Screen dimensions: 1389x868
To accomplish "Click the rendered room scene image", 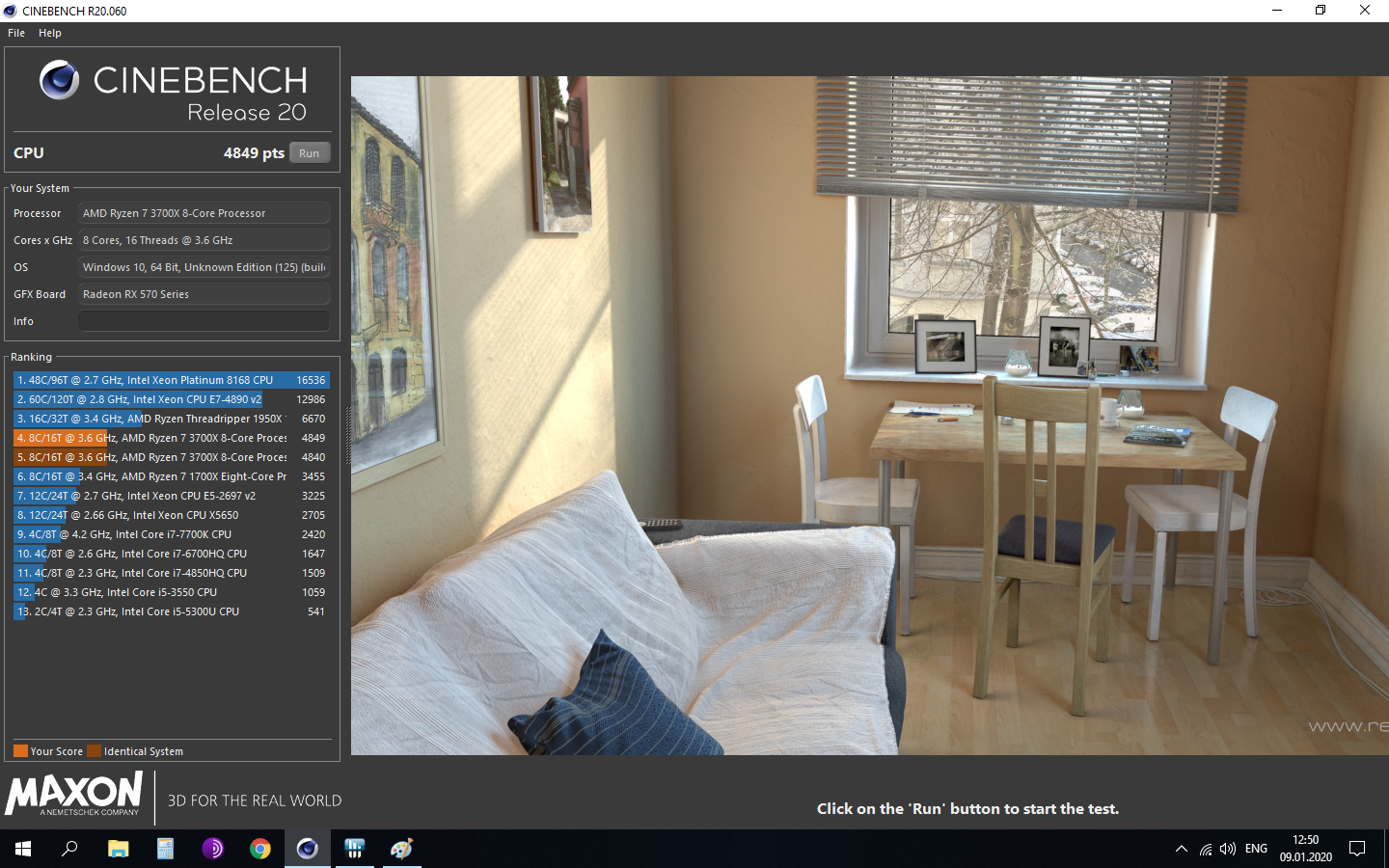I will tap(870, 416).
